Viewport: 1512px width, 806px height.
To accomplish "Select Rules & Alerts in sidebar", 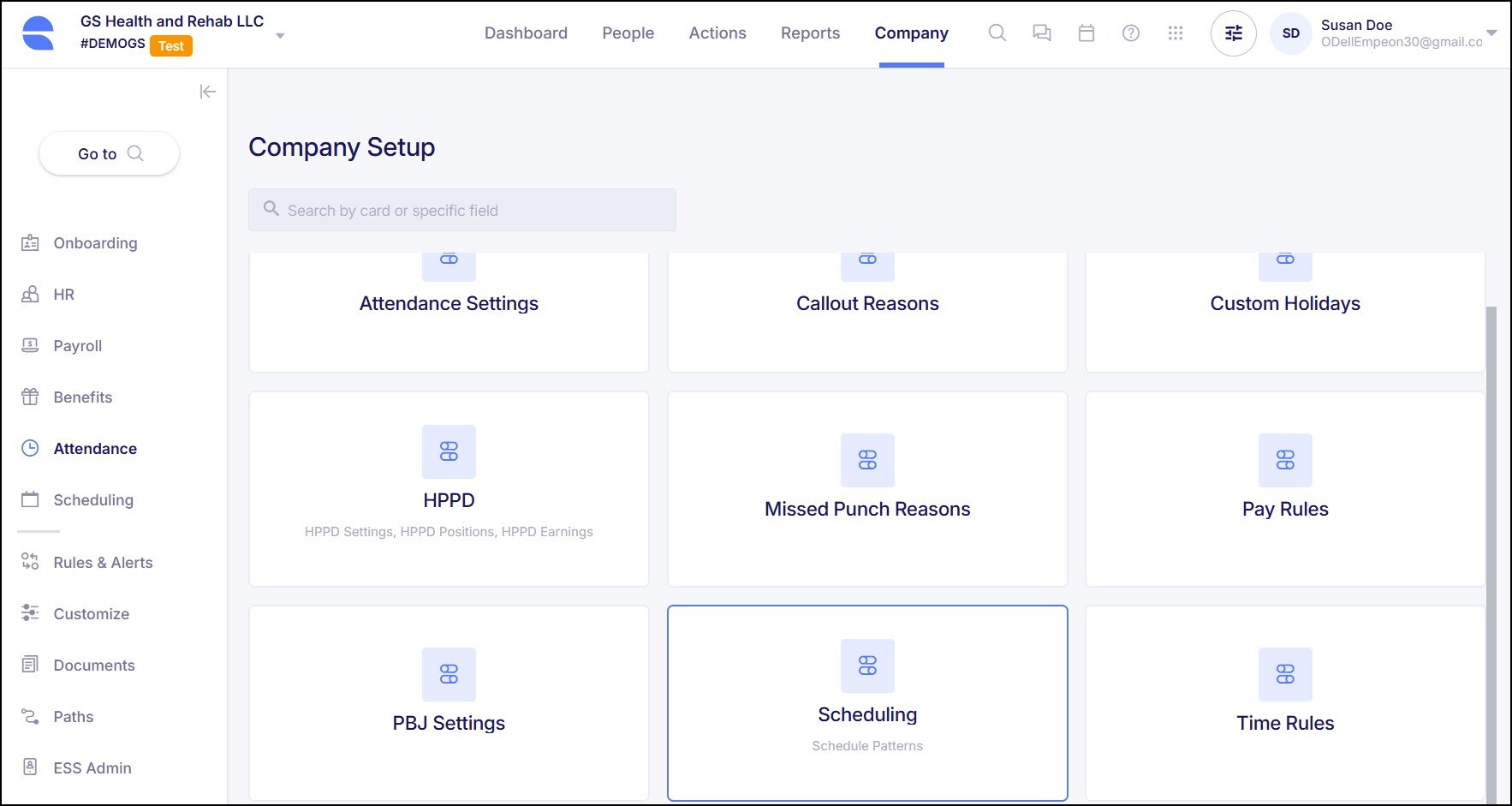I will tap(103, 563).
